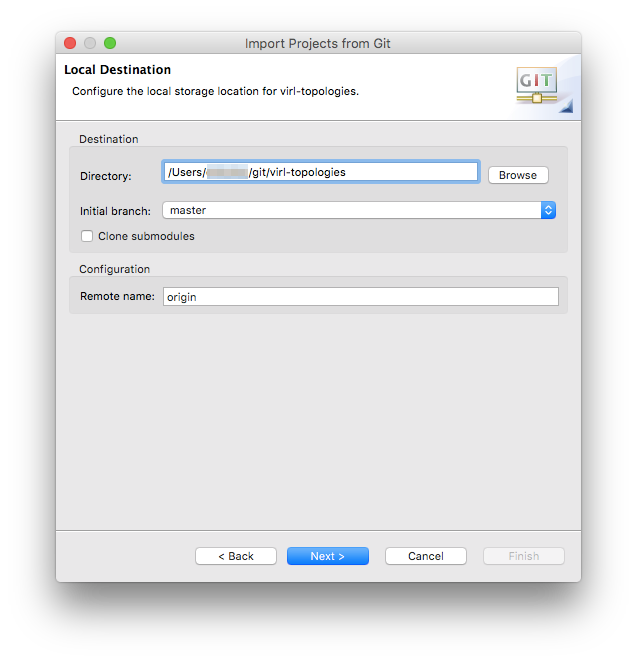
Task: Click the Import Projects from Git title
Action: pos(318,43)
